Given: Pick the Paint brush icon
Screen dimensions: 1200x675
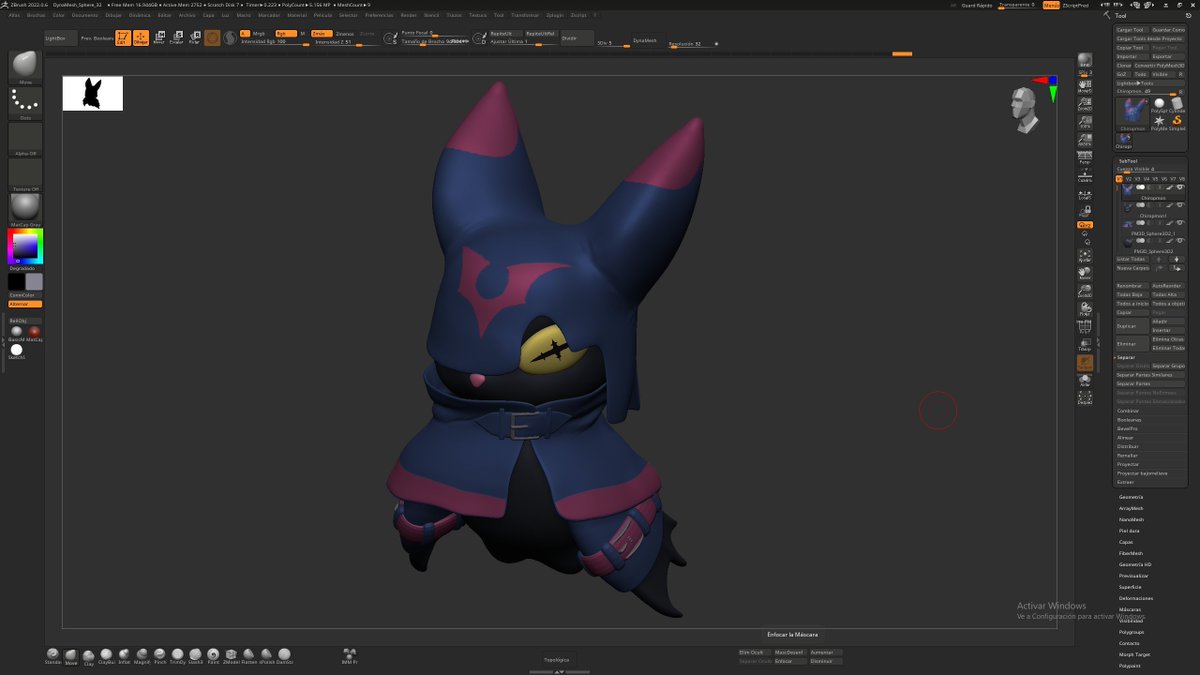Looking at the screenshot, I should 213,655.
